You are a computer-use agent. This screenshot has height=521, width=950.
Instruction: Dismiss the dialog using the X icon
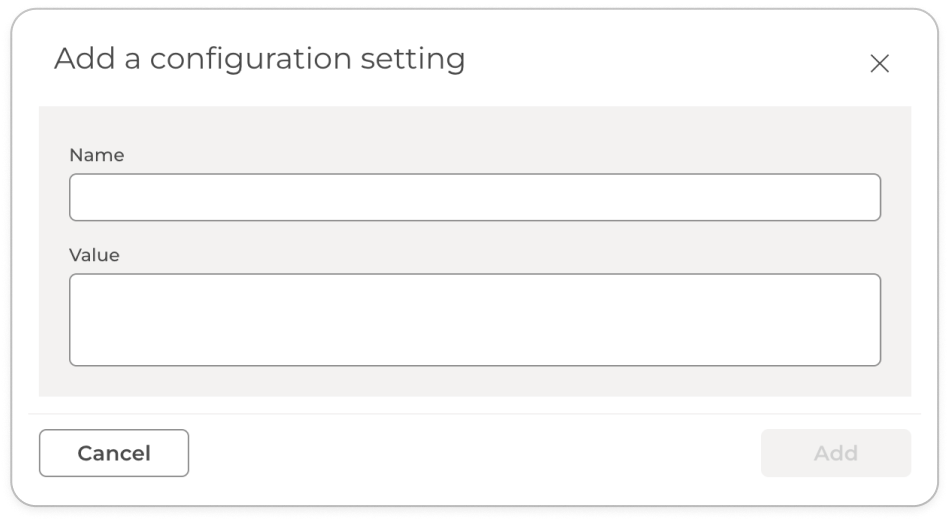[879, 63]
